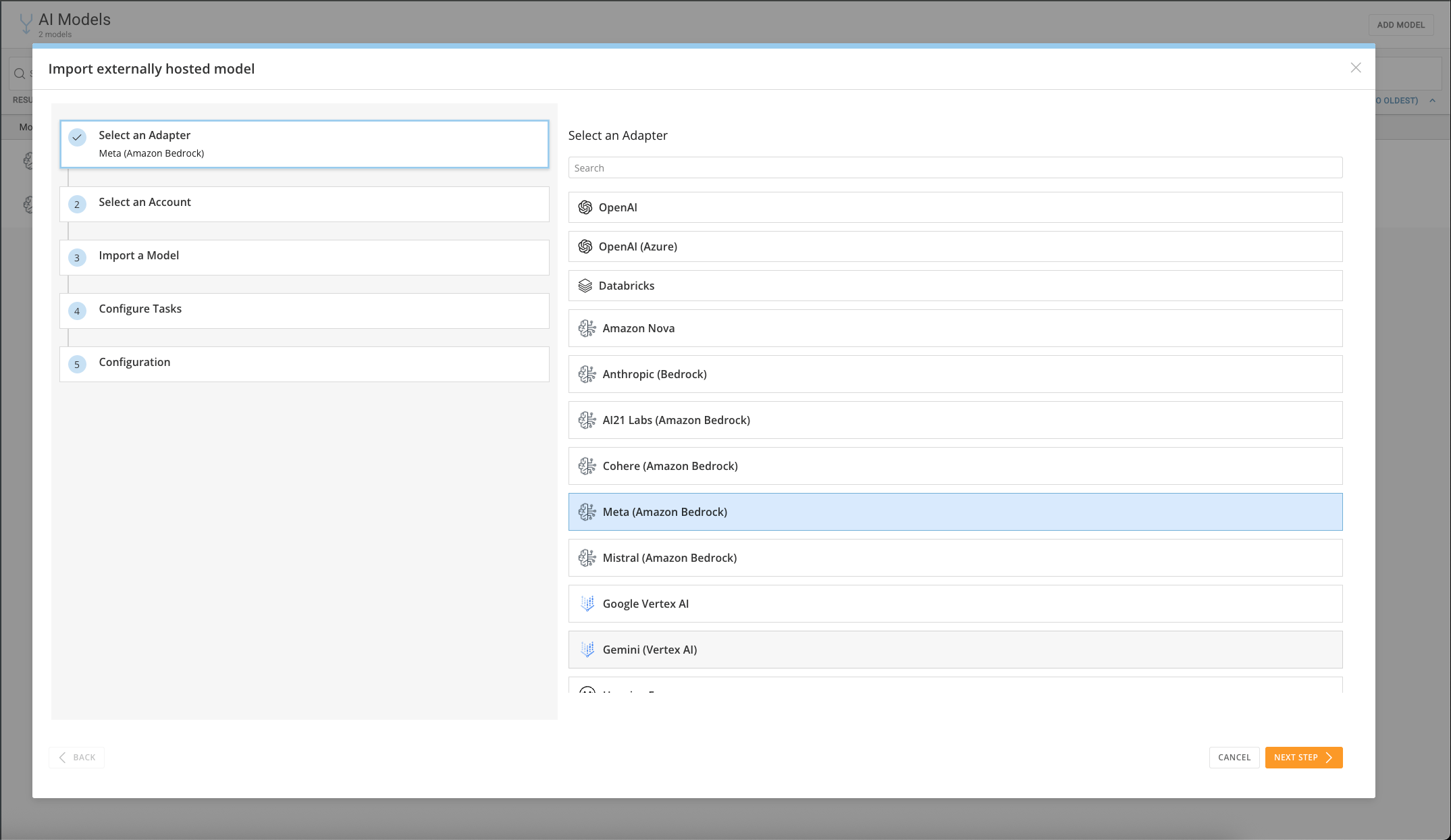This screenshot has height=840, width=1451.
Task: Click the AI Models branch icon
Action: (26, 24)
